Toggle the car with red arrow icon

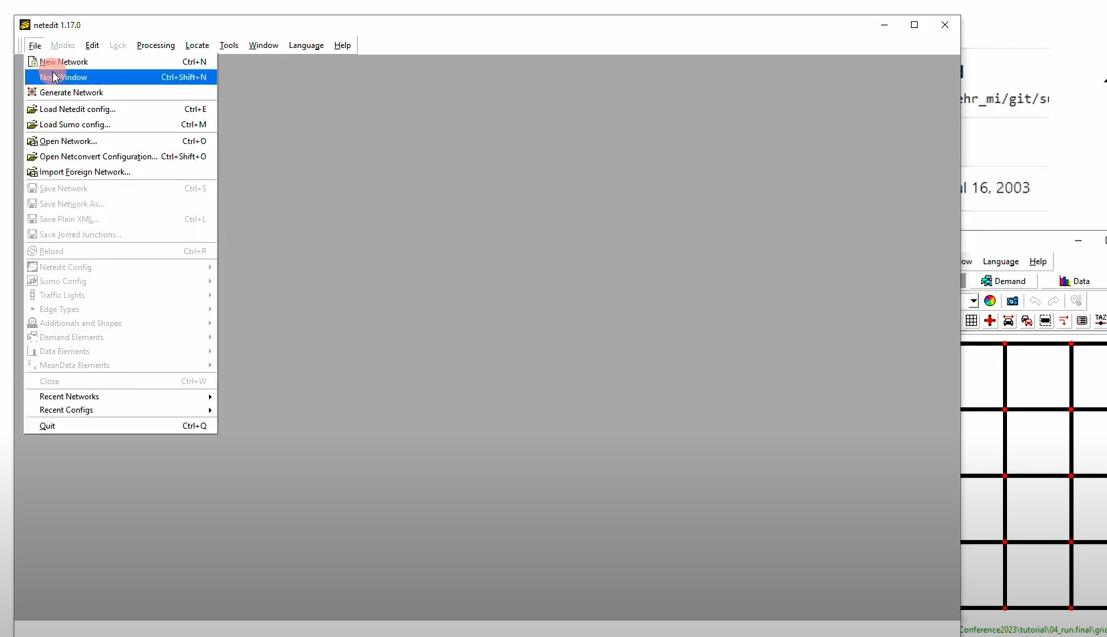click(x=1008, y=321)
